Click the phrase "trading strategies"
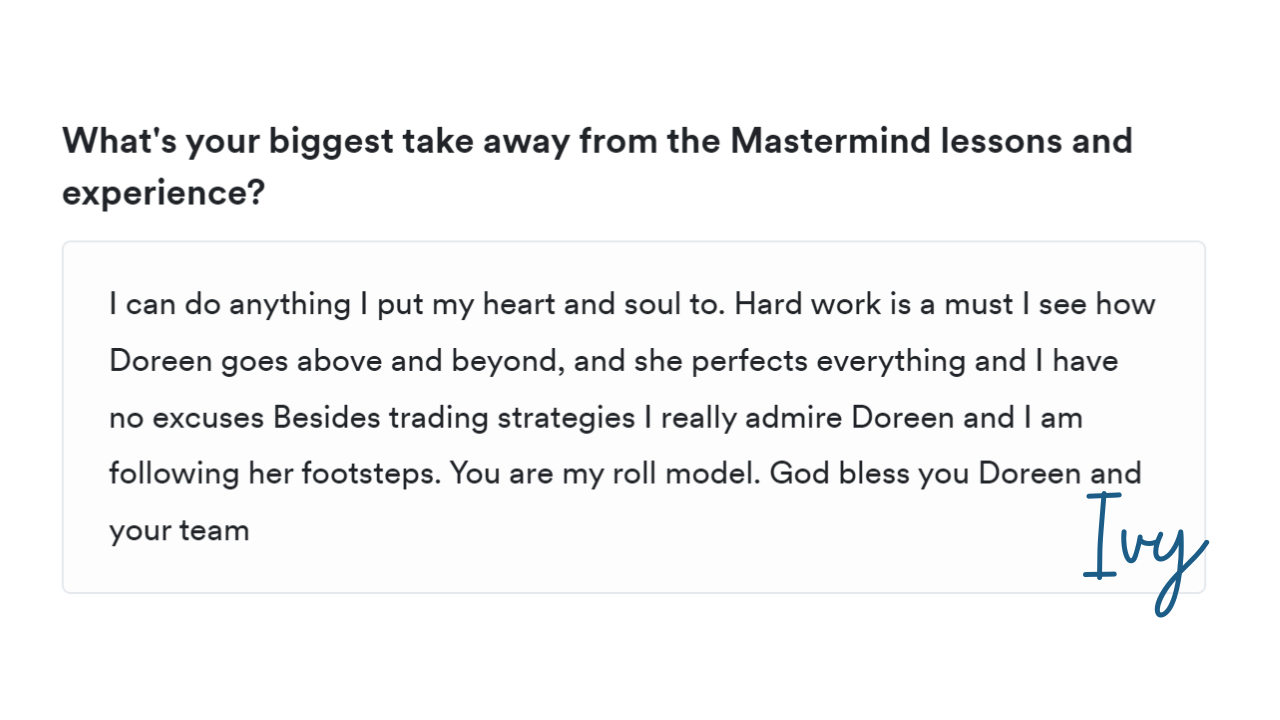This screenshot has width=1280, height=720. 512,416
